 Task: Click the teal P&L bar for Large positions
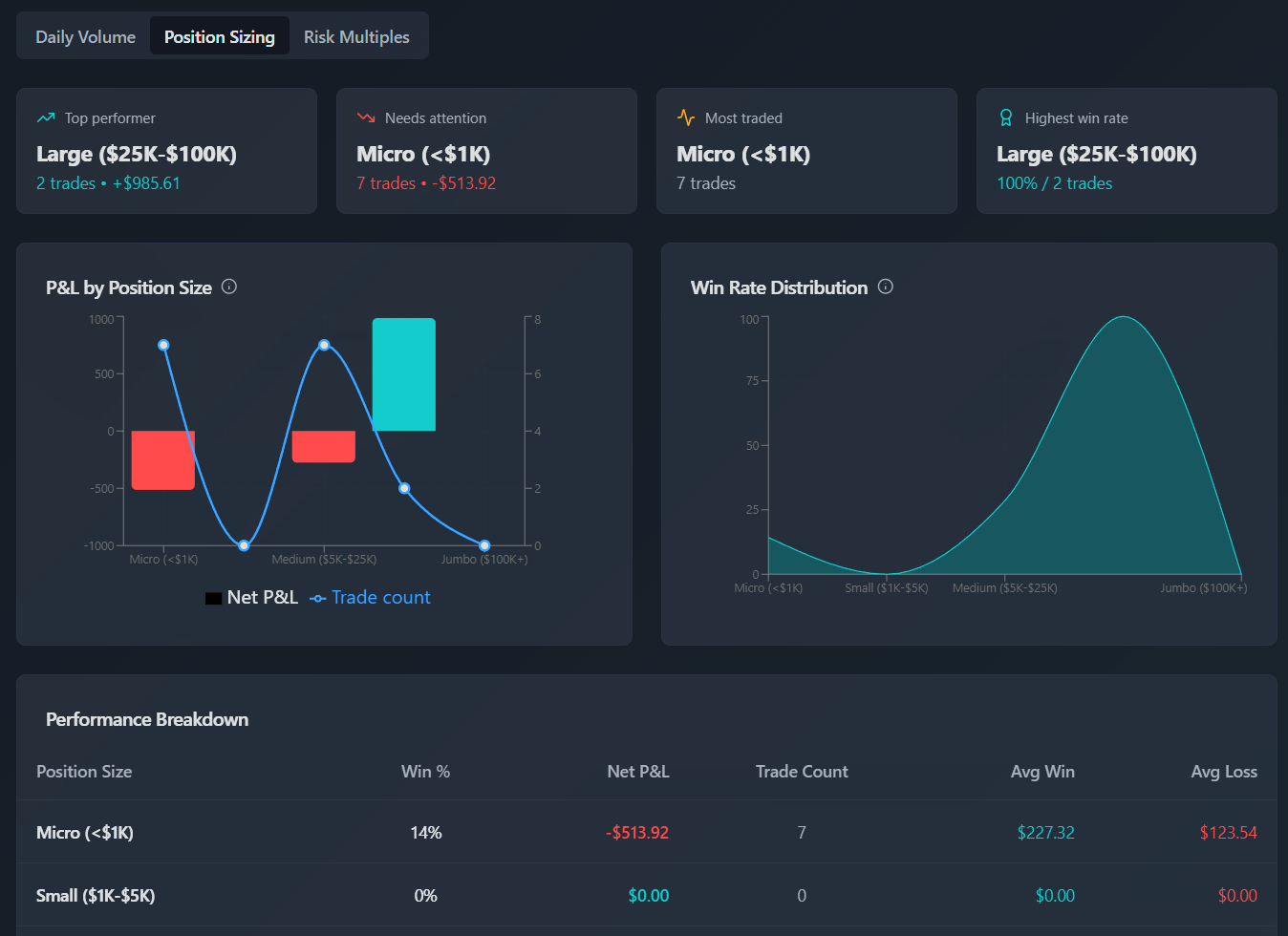coord(403,374)
